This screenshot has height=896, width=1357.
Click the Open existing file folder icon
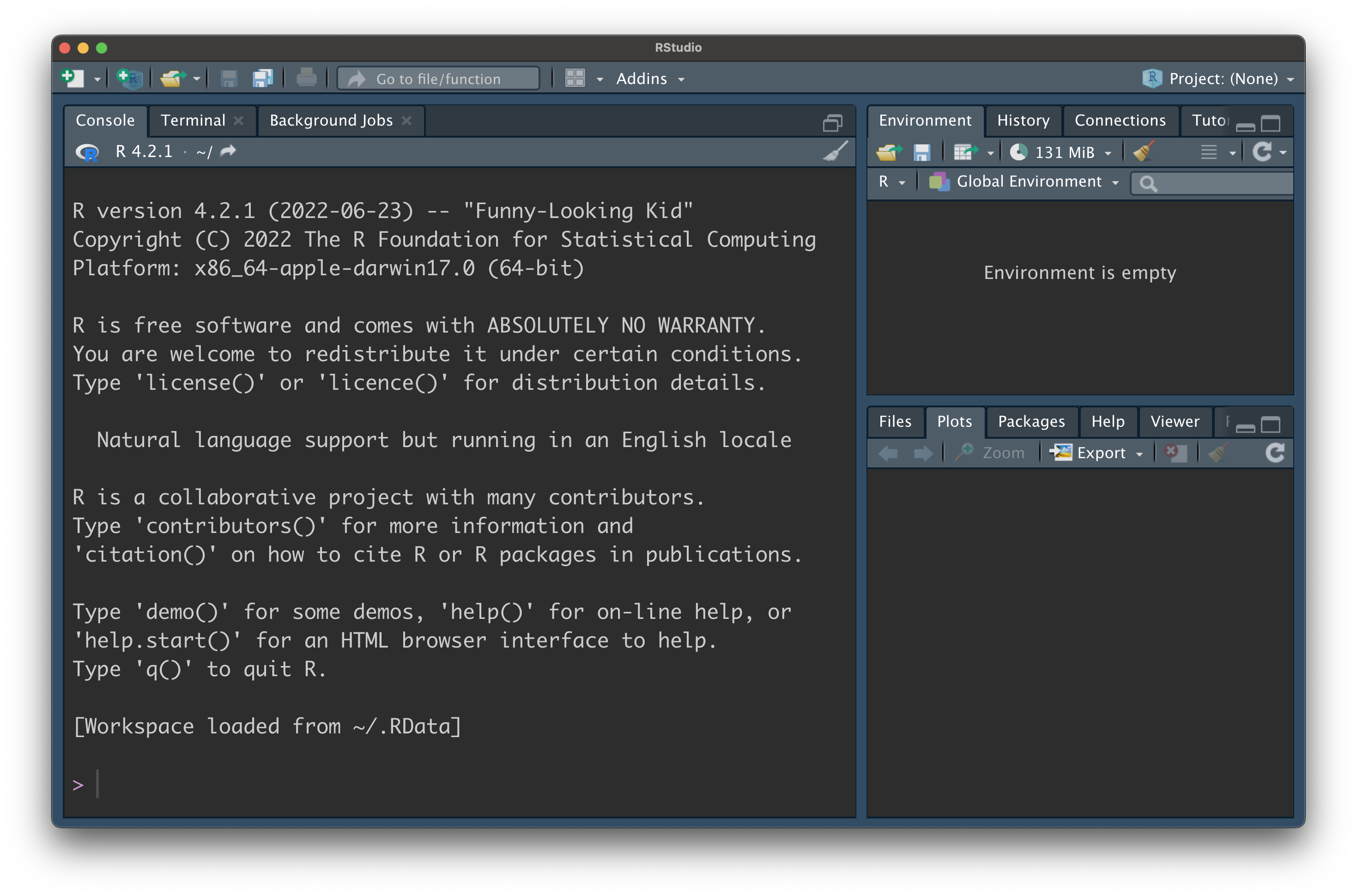[x=173, y=79]
